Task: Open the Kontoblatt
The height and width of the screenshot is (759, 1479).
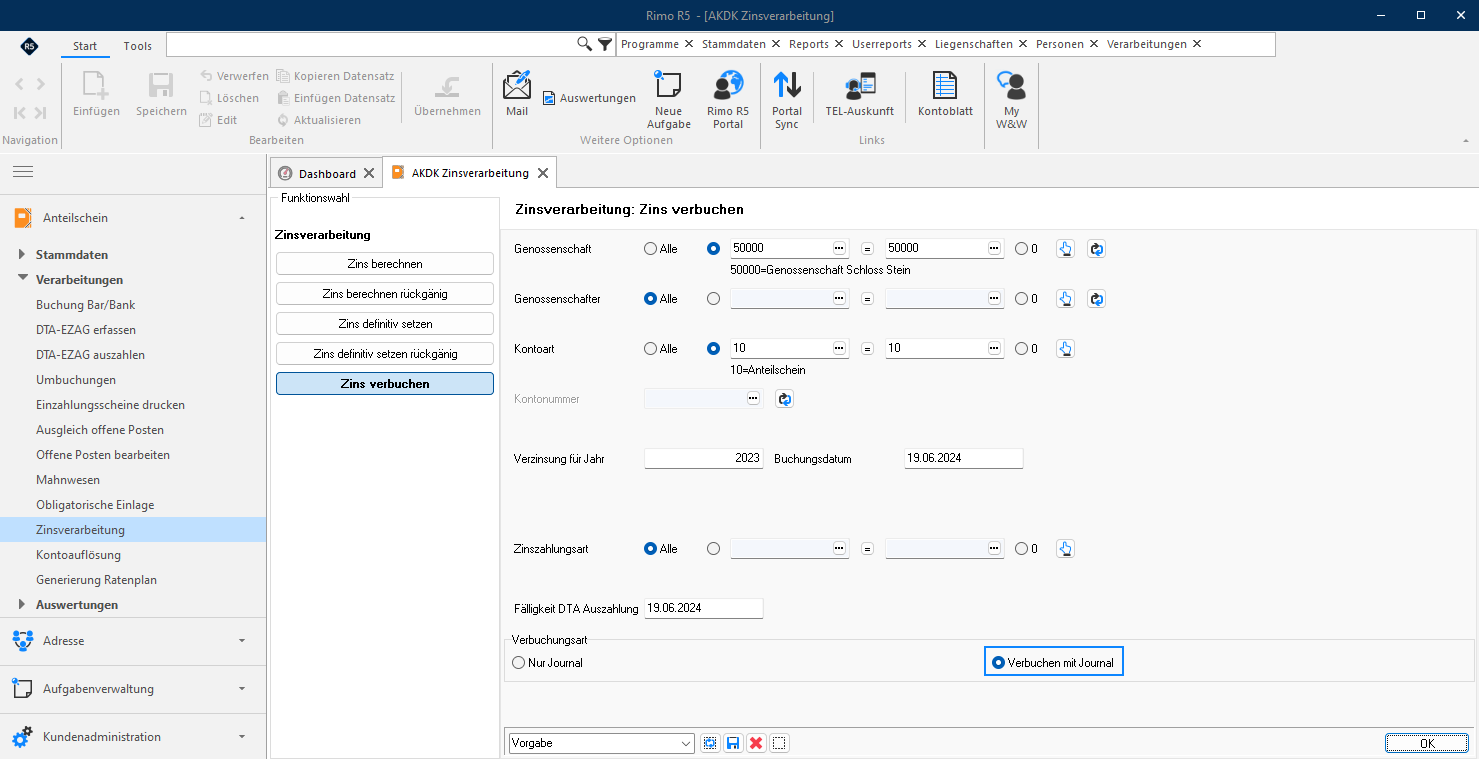Action: pyautogui.click(x=945, y=95)
